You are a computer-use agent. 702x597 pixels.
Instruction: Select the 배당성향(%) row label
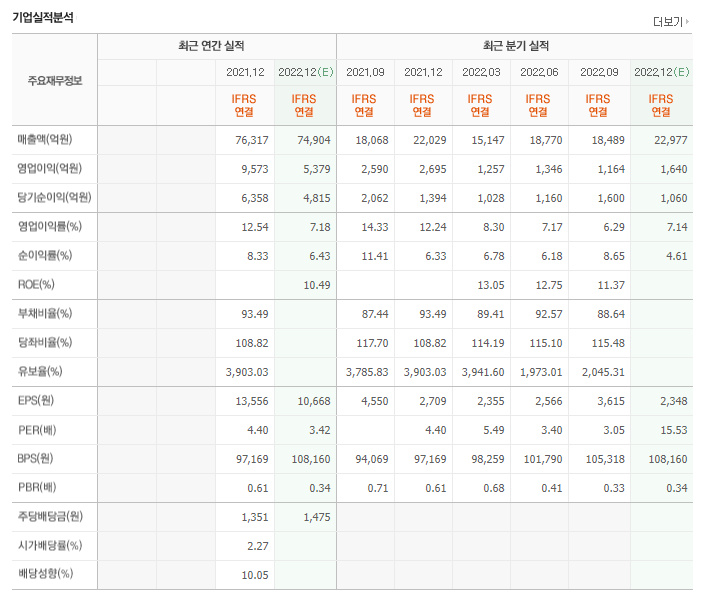45,574
